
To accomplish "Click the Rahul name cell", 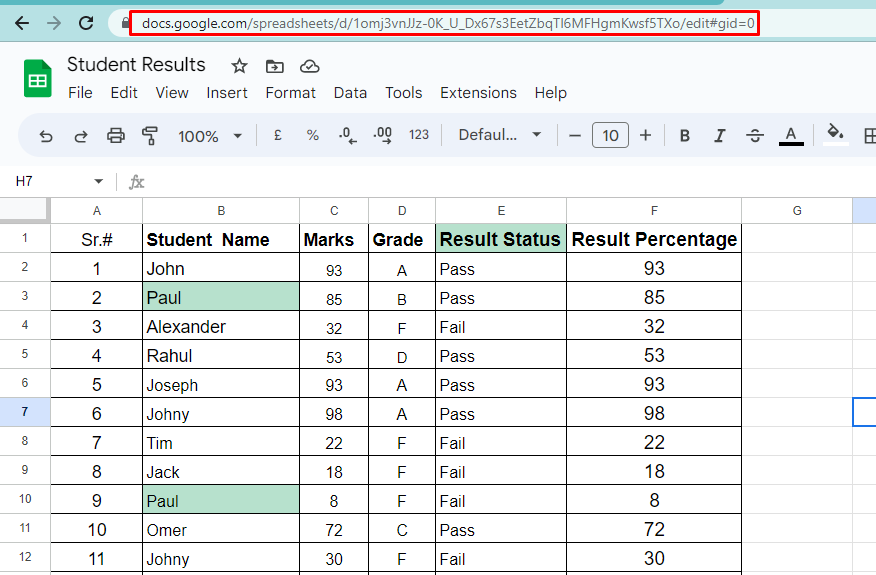I will [221, 355].
